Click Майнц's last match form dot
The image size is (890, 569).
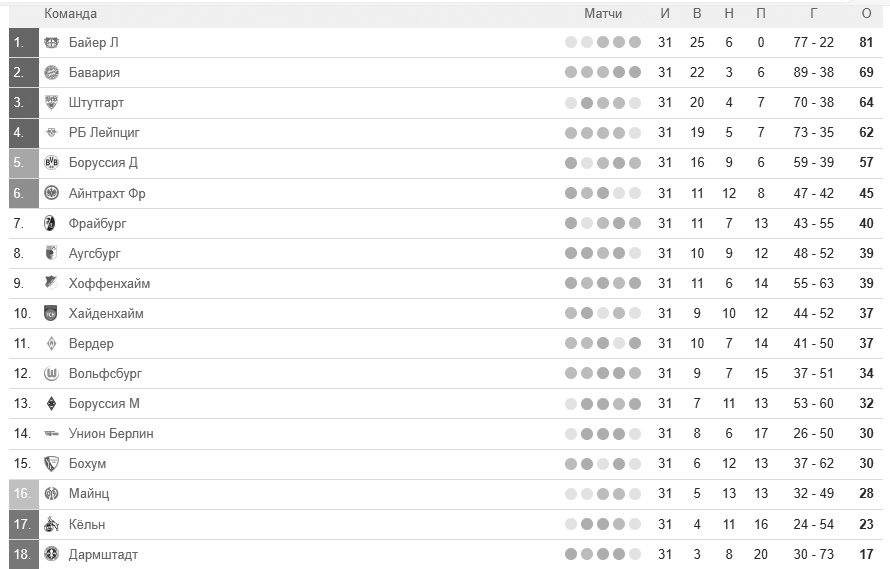(x=635, y=494)
